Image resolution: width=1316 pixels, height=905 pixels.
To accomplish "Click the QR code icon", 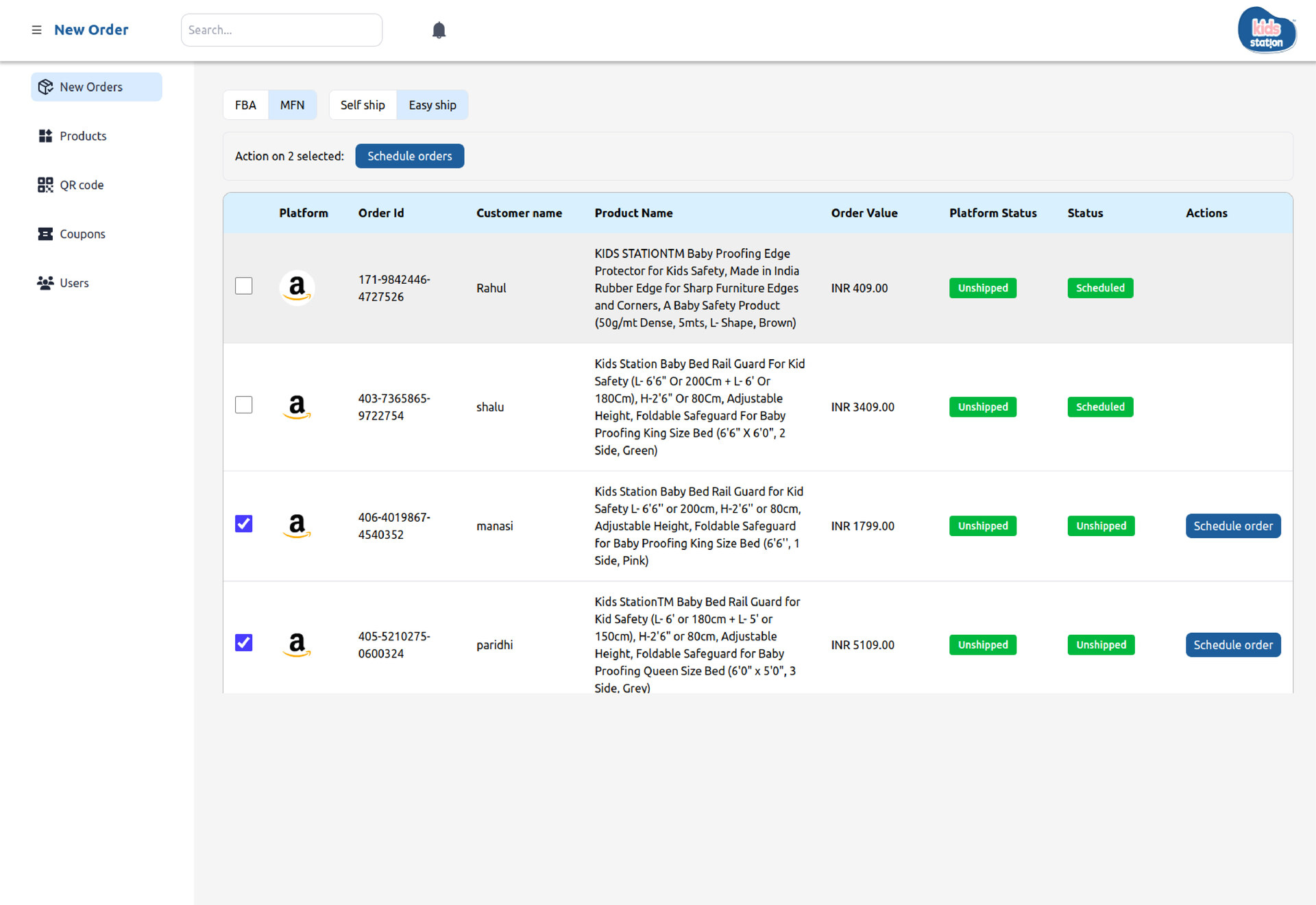I will (x=46, y=185).
